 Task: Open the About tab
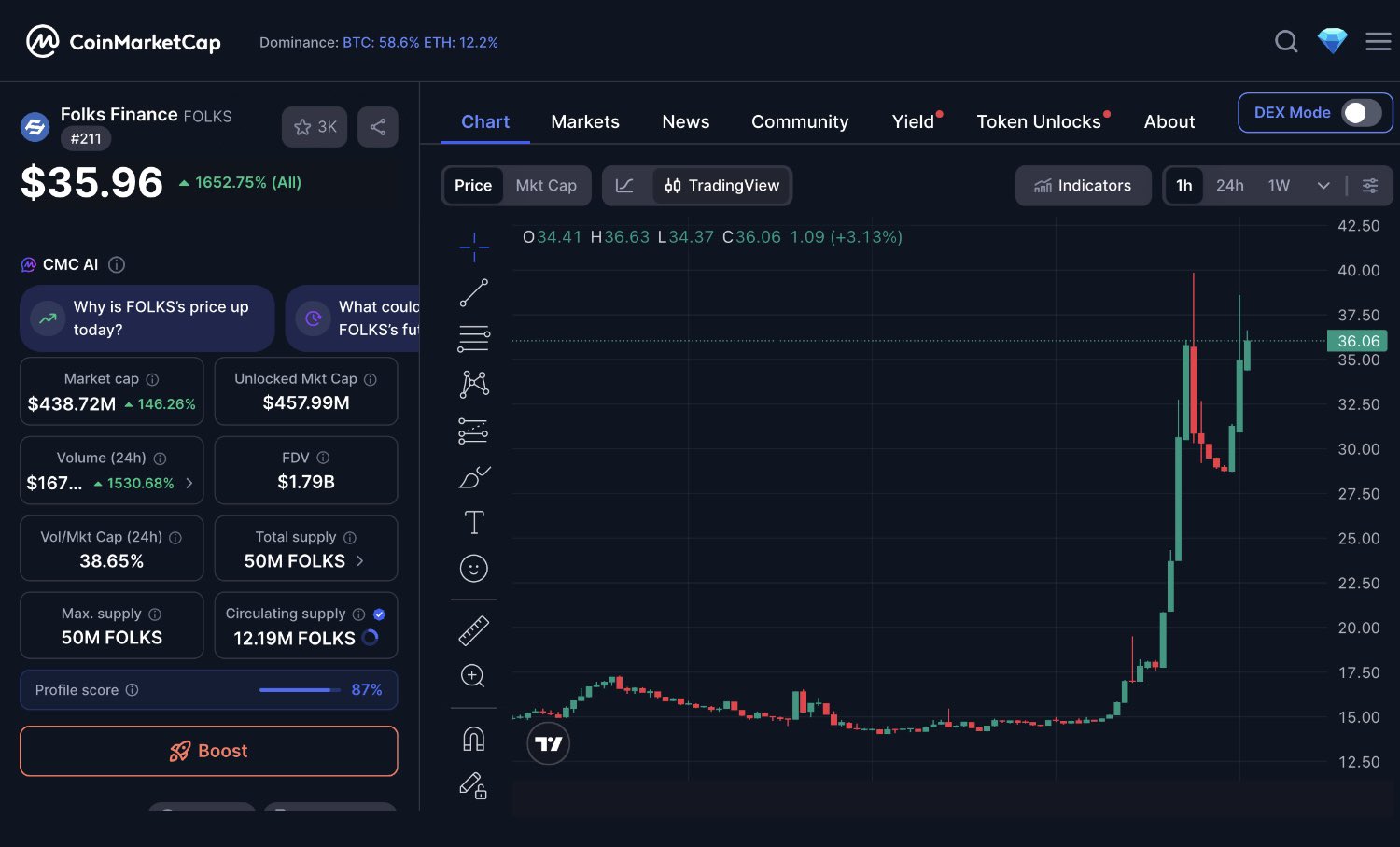coord(1169,122)
